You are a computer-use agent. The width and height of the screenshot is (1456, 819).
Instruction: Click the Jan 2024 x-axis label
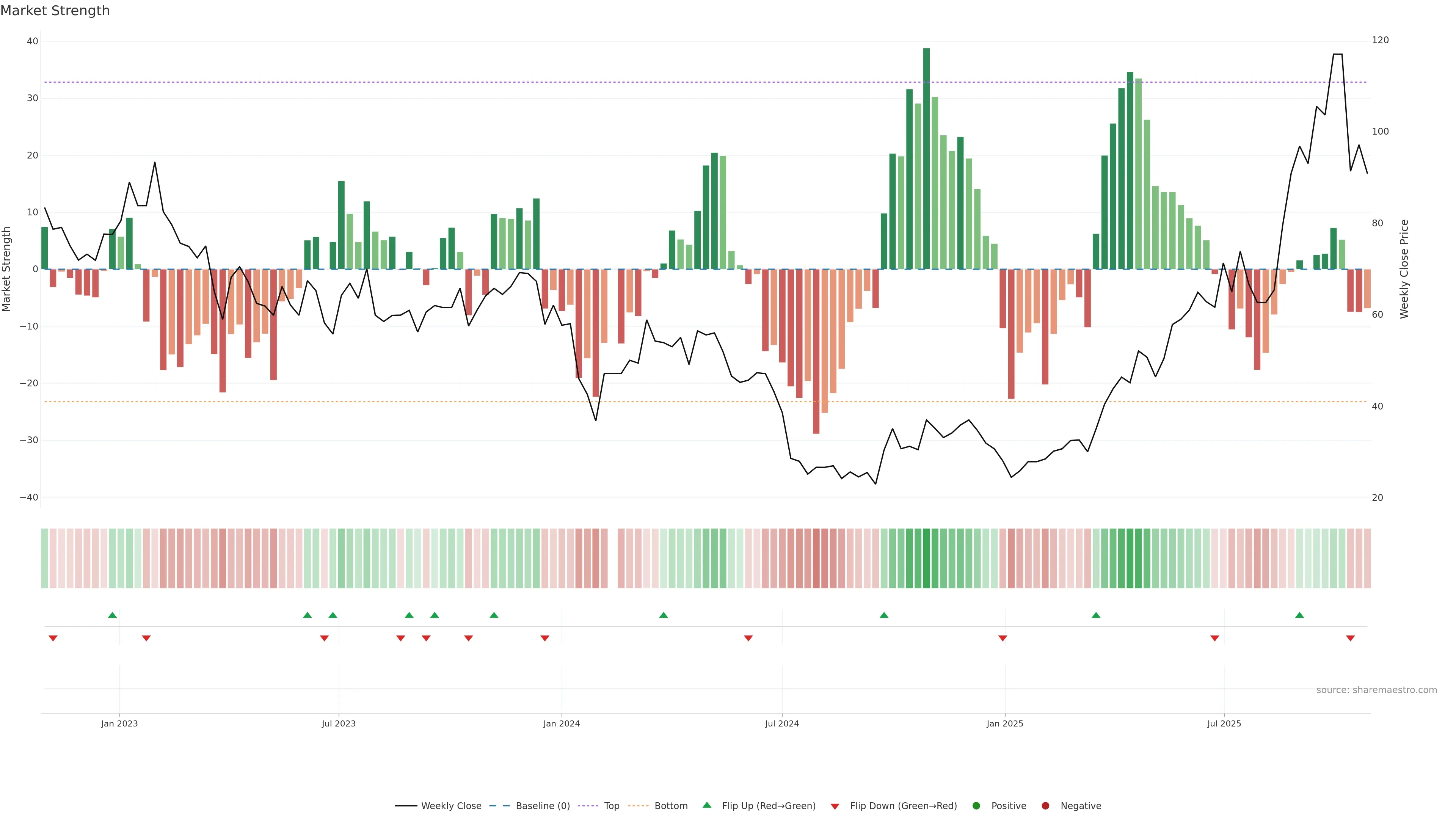tap(561, 723)
